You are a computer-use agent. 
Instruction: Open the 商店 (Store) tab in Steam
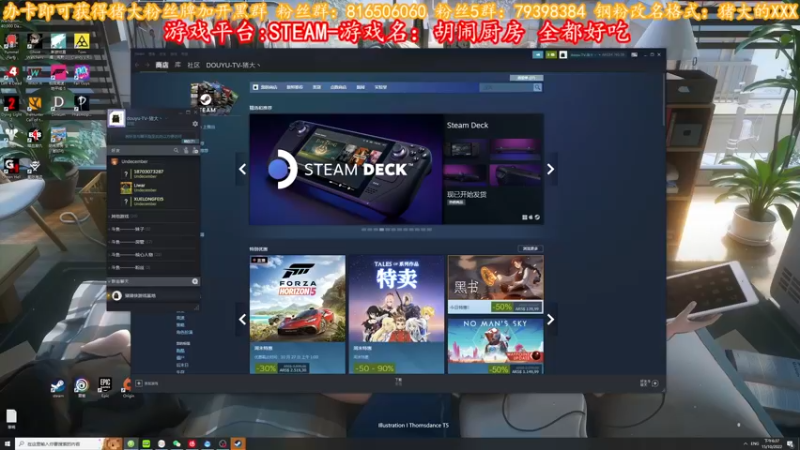pyautogui.click(x=162, y=65)
